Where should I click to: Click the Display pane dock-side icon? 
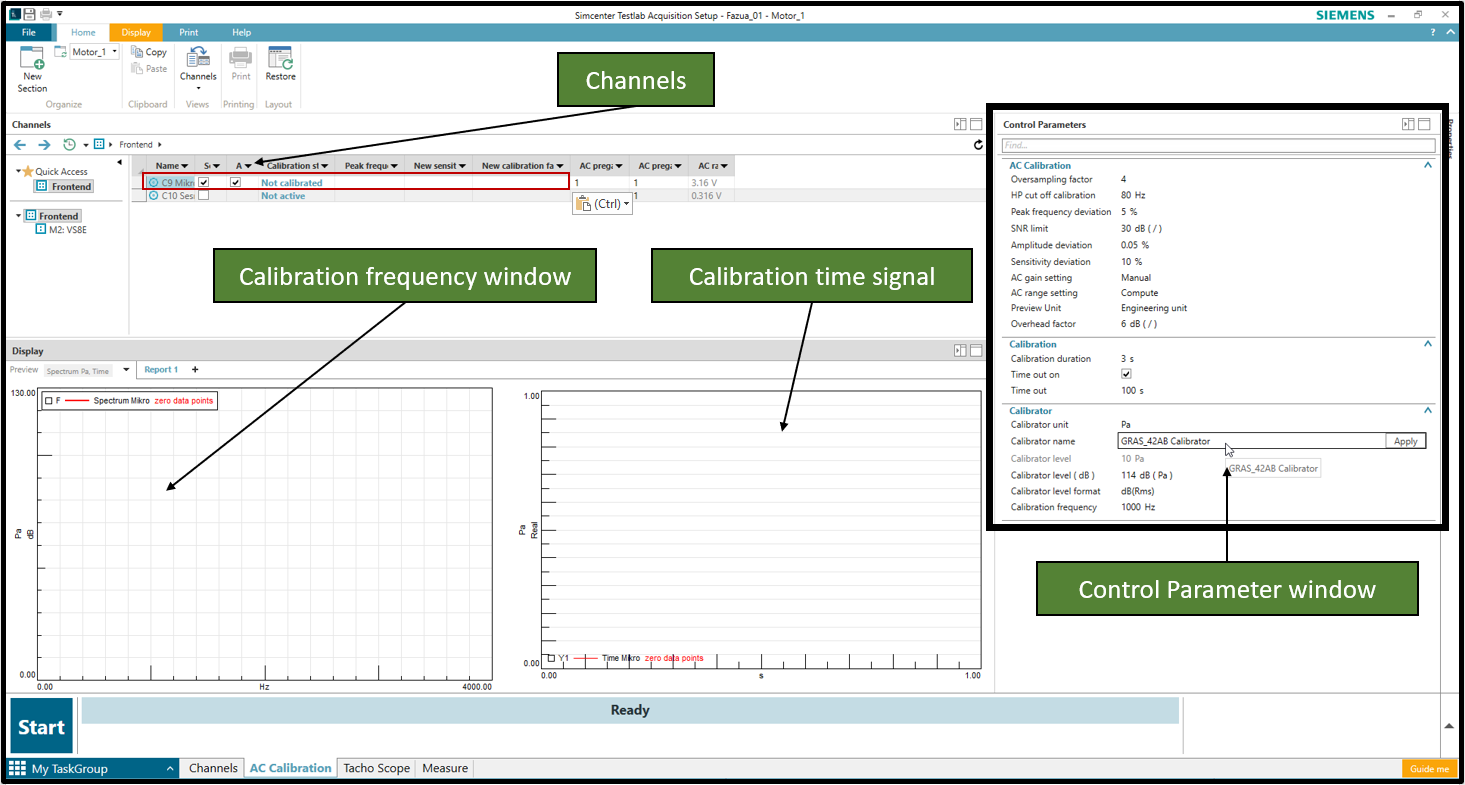point(960,350)
